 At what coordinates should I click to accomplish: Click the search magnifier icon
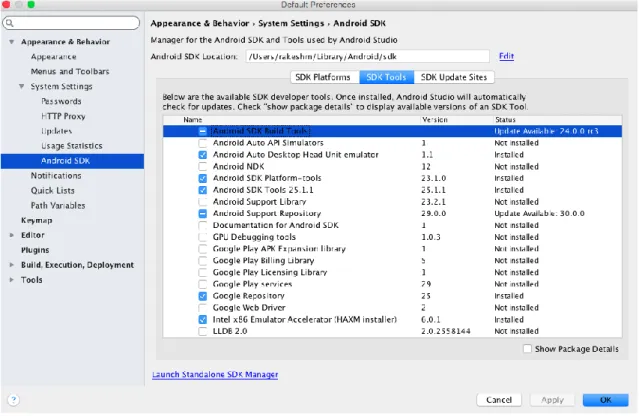pos(10,23)
